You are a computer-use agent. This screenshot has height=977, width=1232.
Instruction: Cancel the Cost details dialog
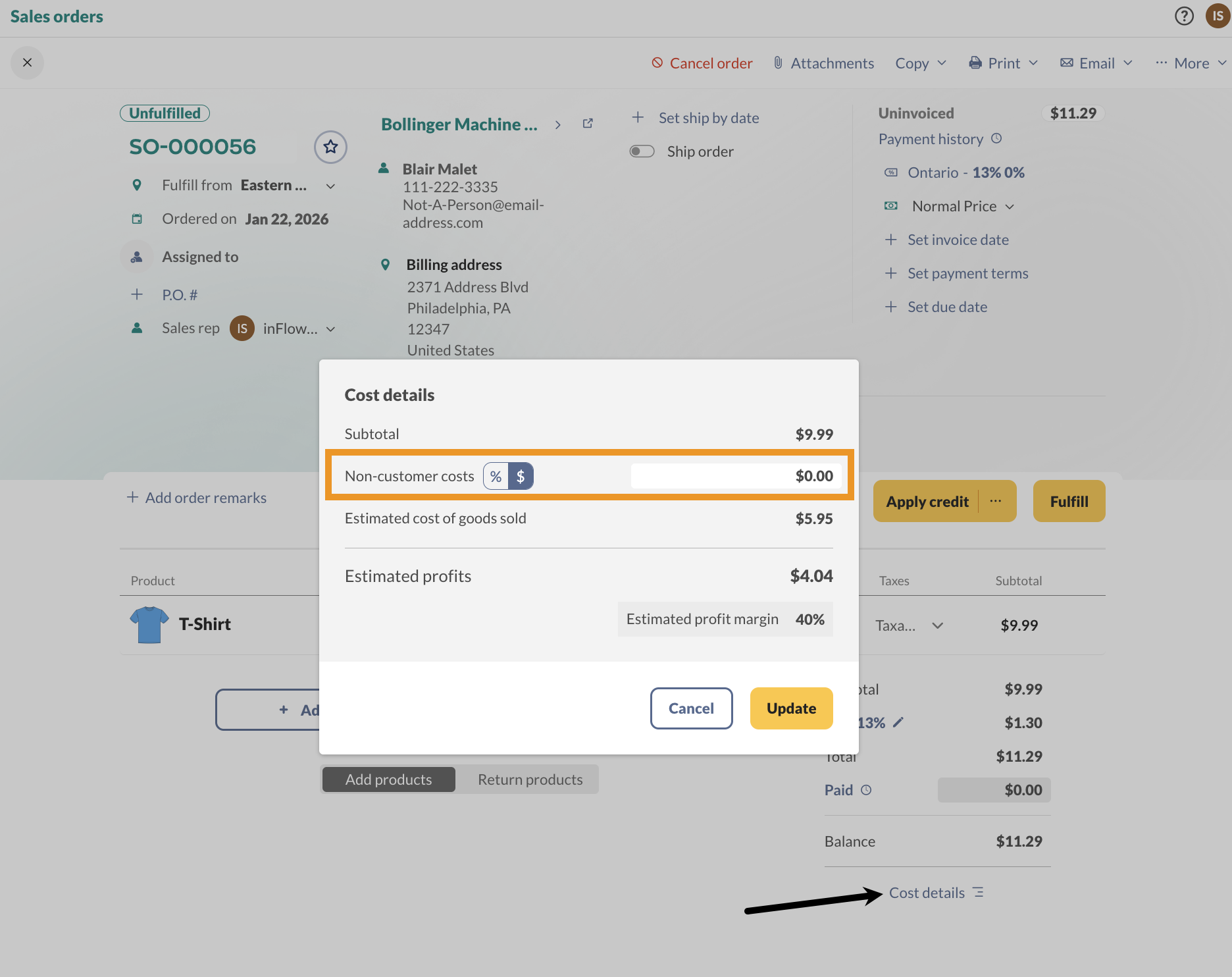pos(691,708)
